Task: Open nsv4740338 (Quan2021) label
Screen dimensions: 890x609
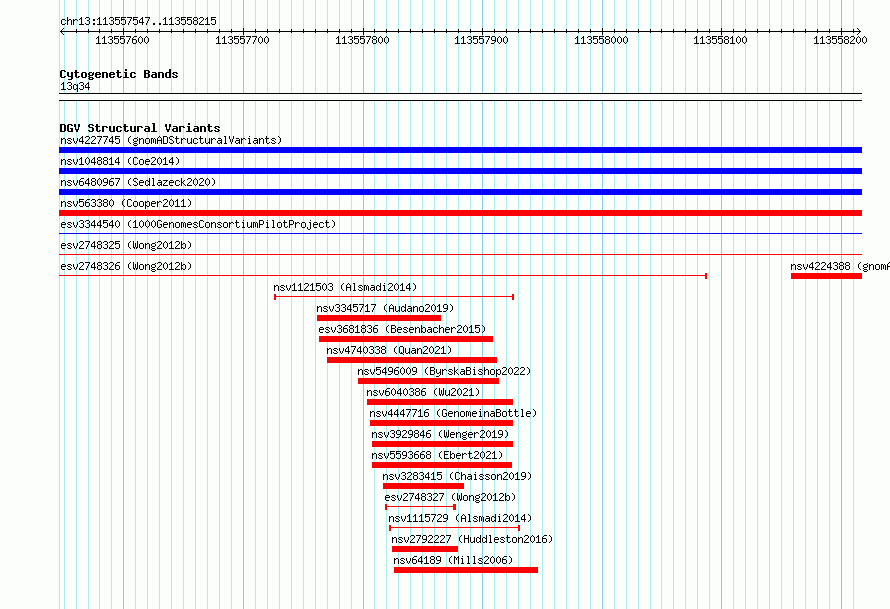Action: pos(389,350)
